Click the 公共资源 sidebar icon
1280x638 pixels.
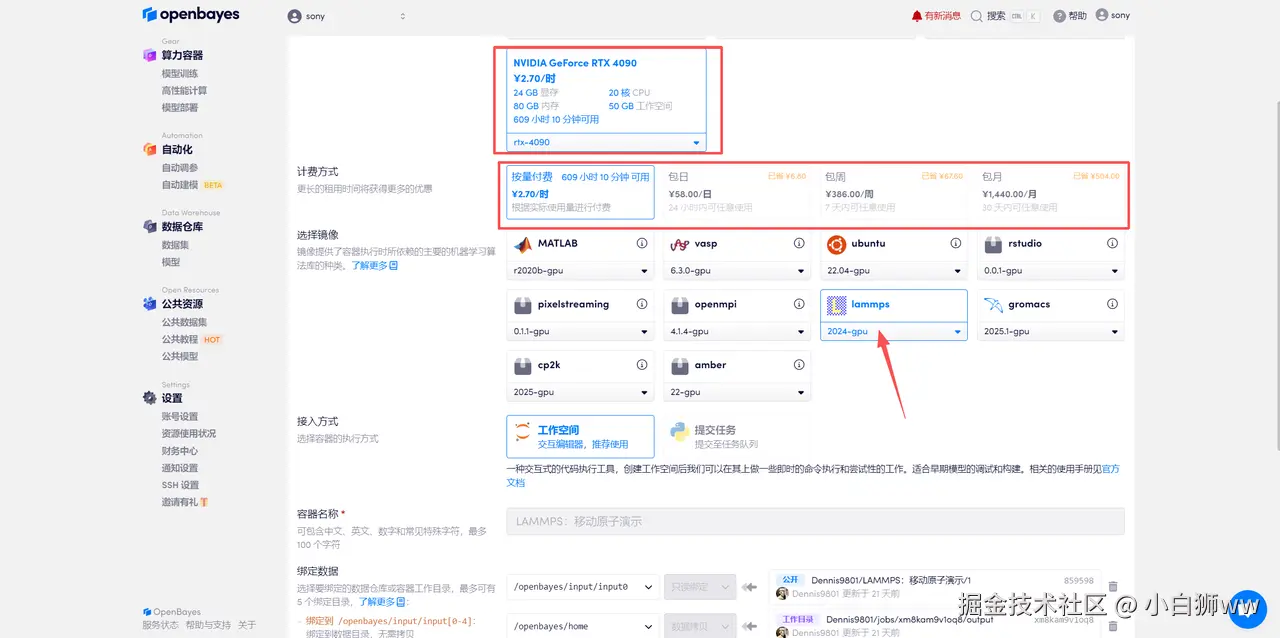150,304
